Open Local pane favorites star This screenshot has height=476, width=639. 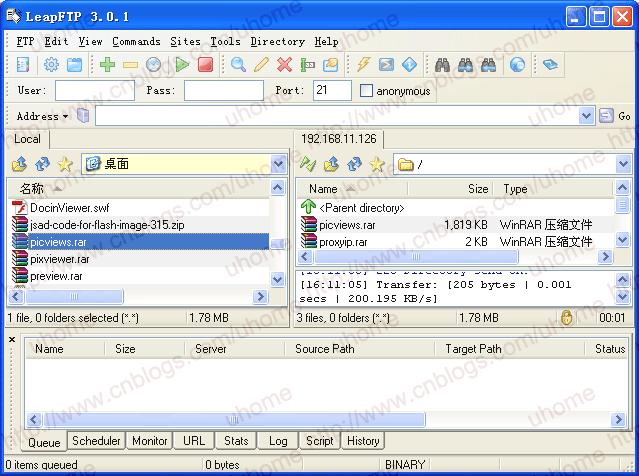tap(65, 164)
